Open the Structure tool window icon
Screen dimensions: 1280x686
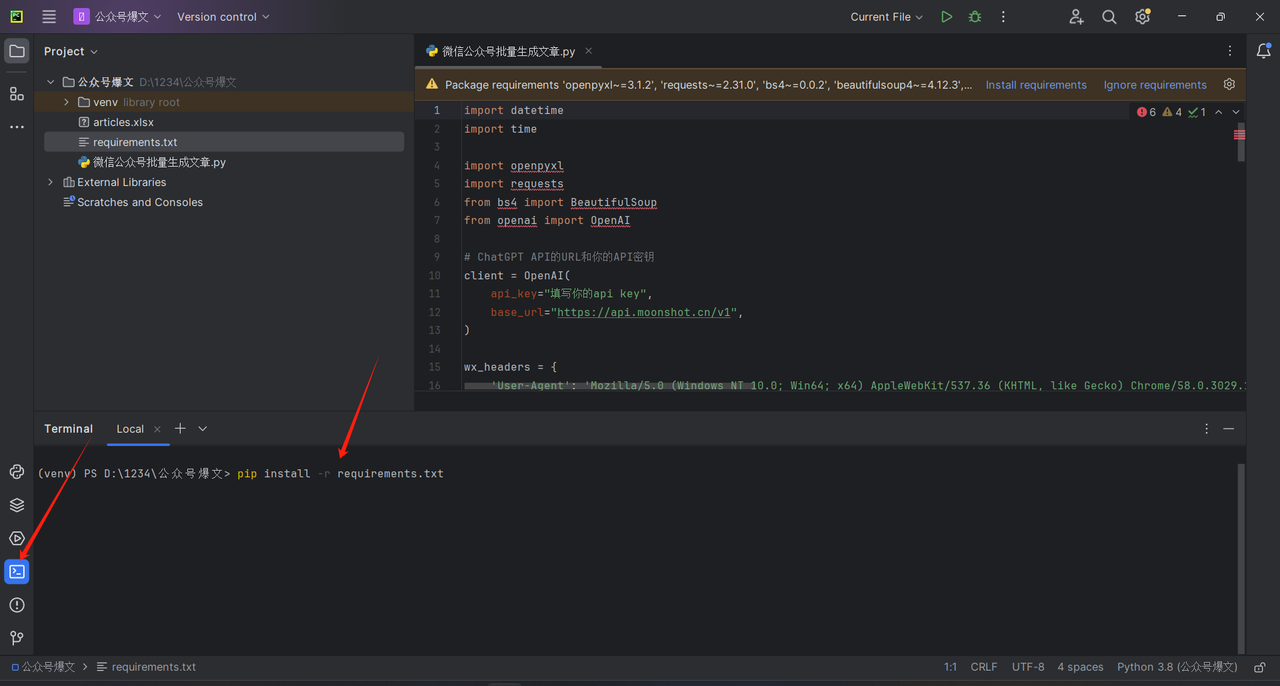[x=17, y=94]
